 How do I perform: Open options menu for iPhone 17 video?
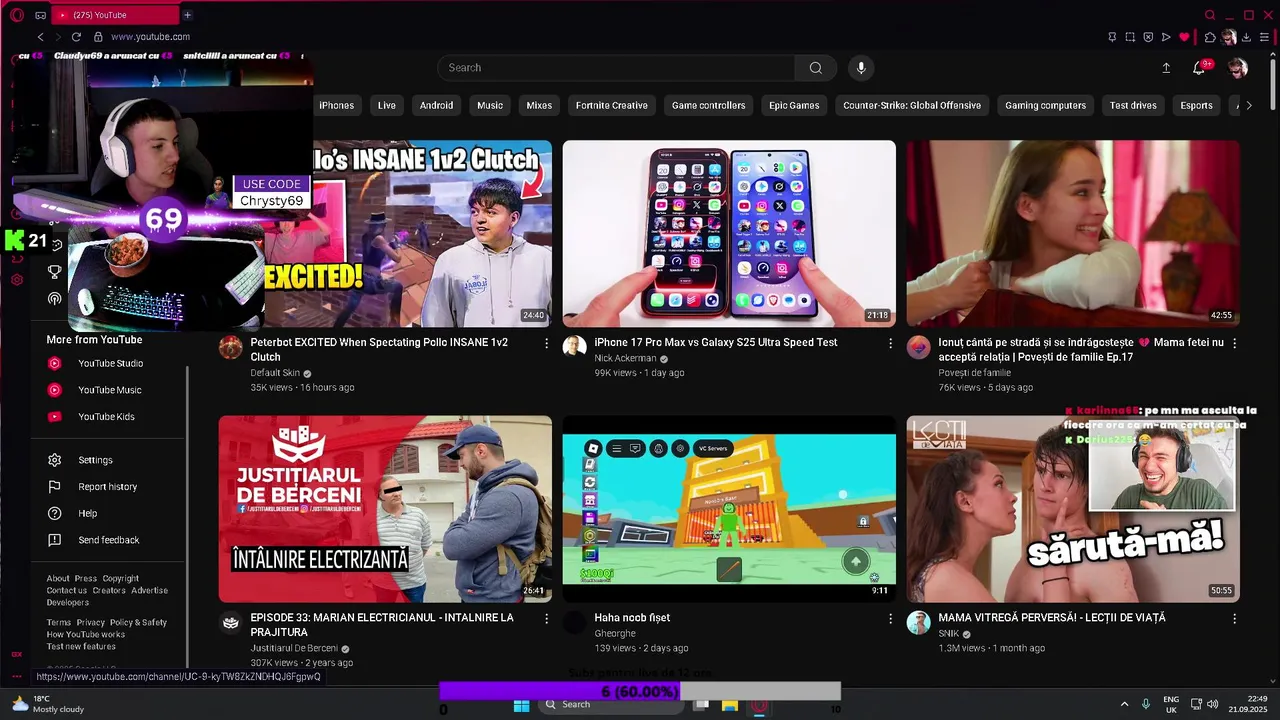pos(890,343)
